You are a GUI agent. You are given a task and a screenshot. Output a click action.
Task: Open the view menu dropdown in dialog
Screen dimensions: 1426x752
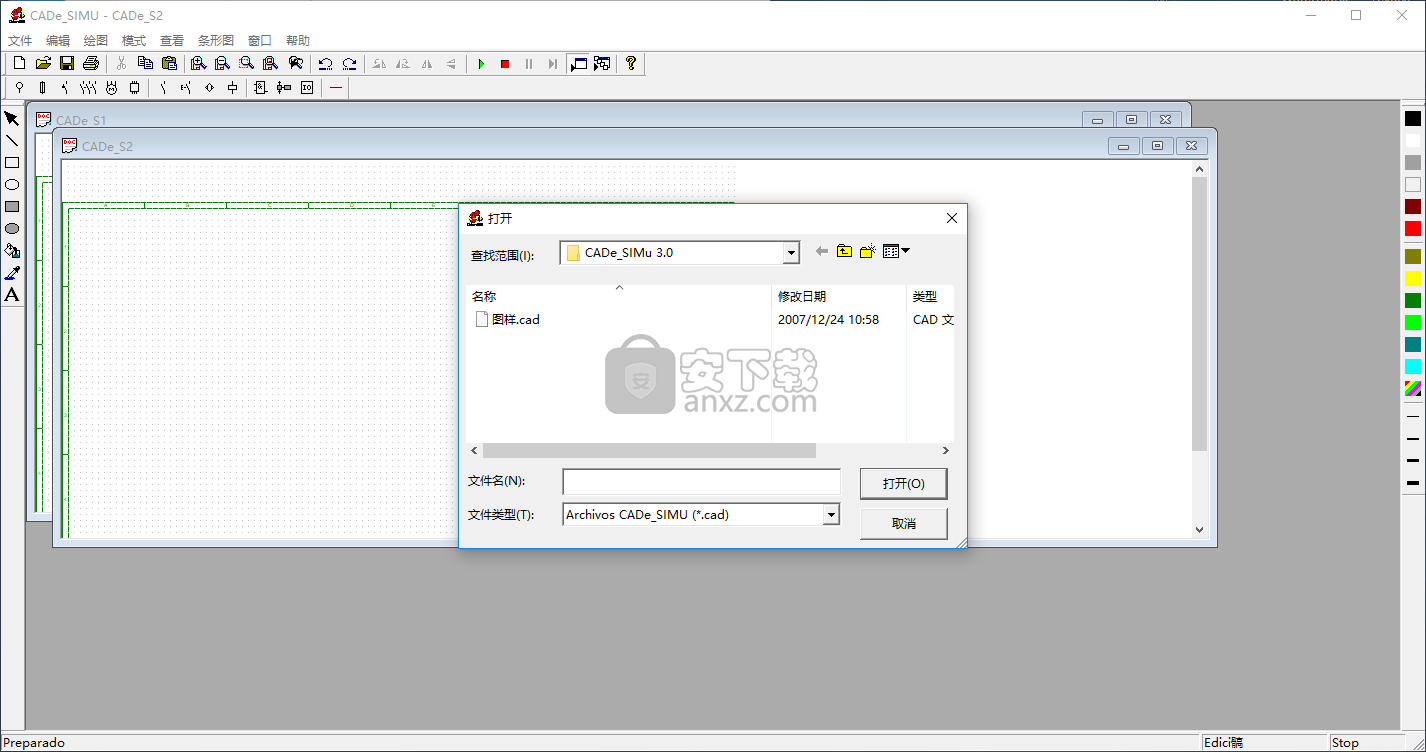pos(896,252)
